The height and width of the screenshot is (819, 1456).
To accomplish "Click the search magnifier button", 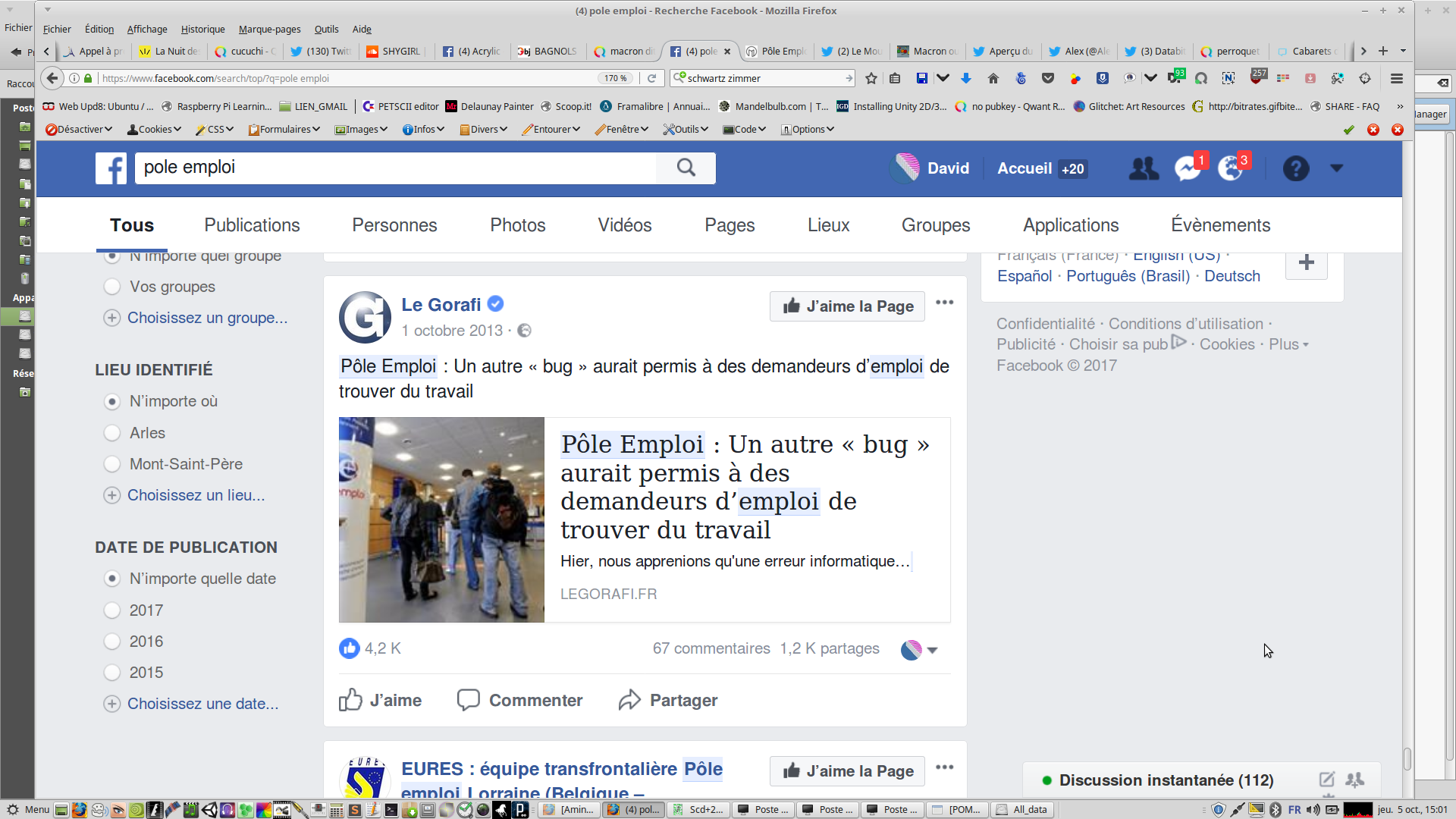I will click(x=686, y=168).
